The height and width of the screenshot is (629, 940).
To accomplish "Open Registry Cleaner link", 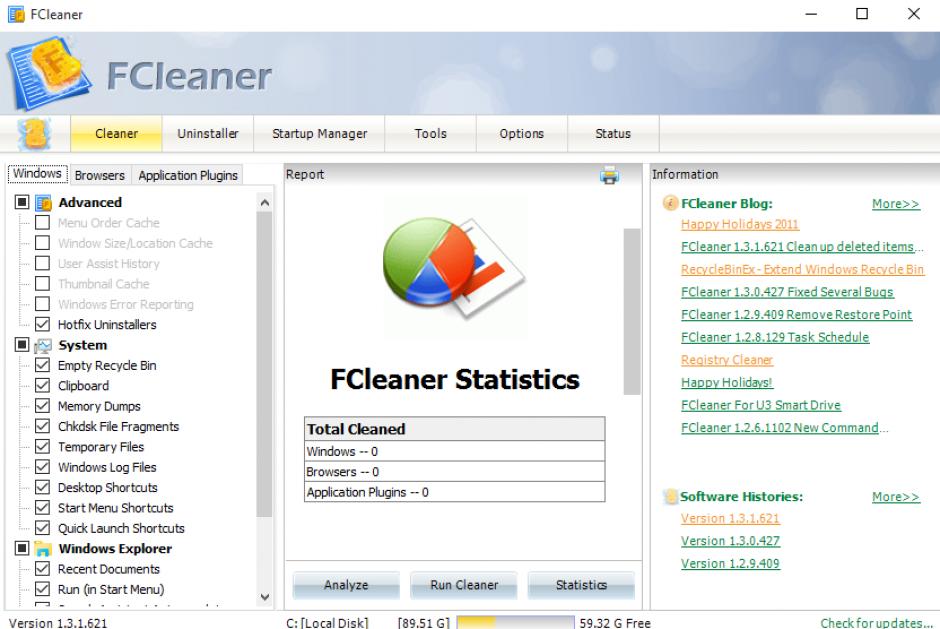I will tap(727, 360).
